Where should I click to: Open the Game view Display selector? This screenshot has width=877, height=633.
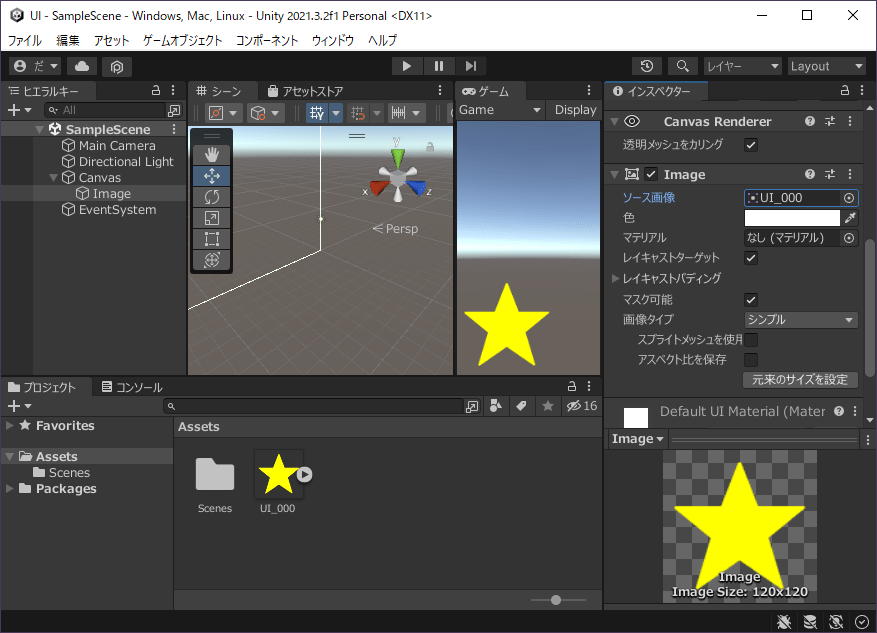[x=576, y=110]
